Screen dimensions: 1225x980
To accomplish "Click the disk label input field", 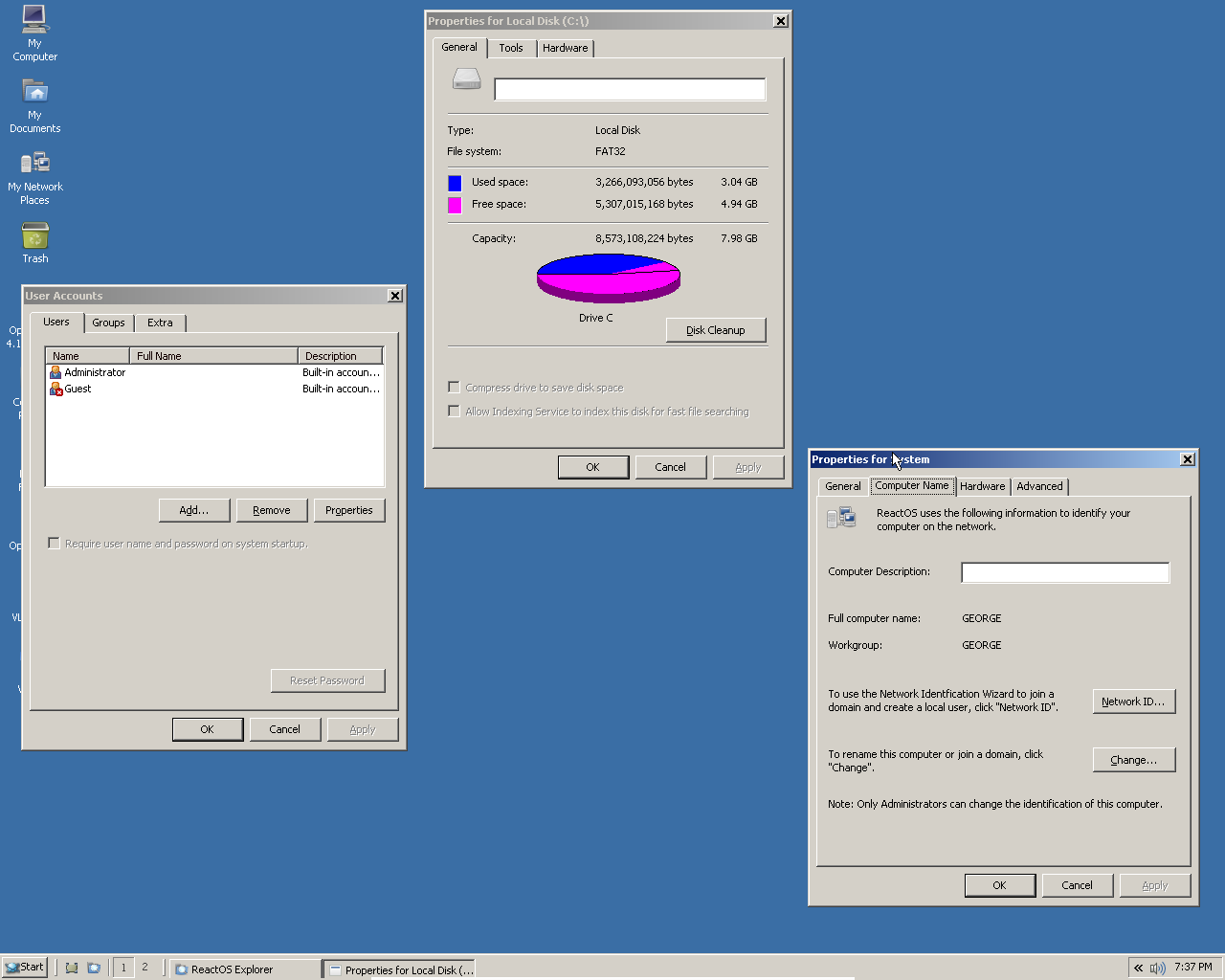I will pos(630,89).
